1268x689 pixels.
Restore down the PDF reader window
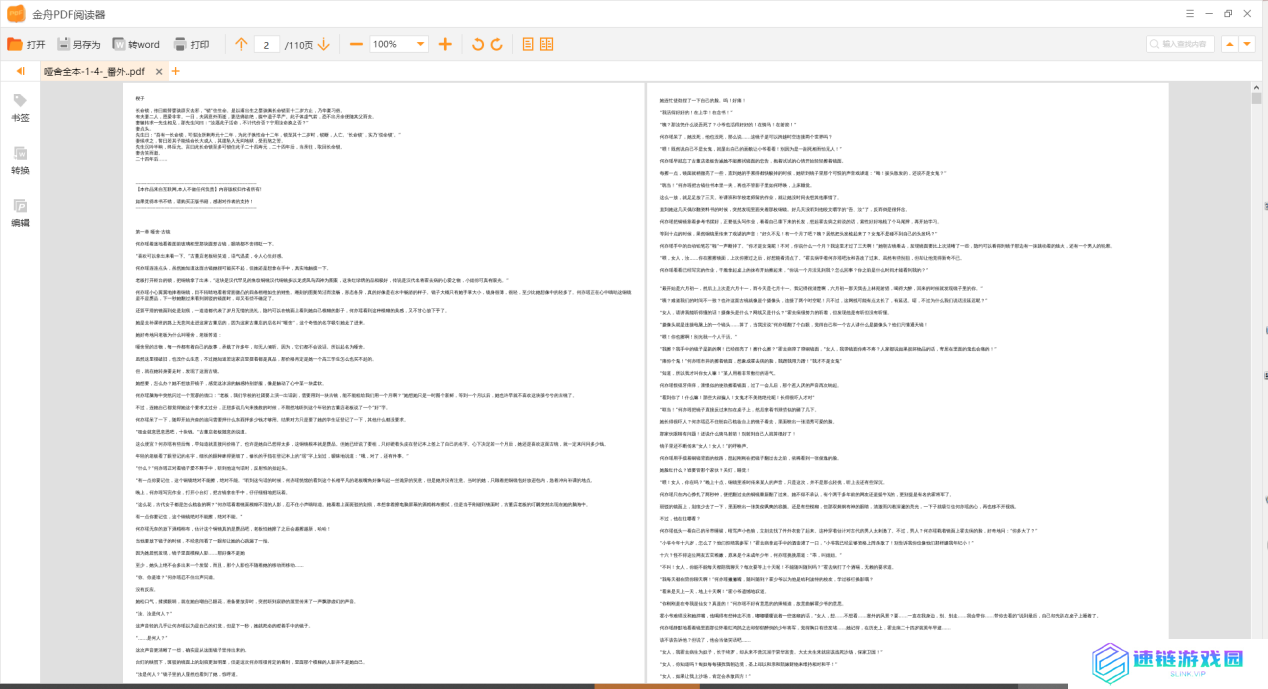pyautogui.click(x=1230, y=12)
